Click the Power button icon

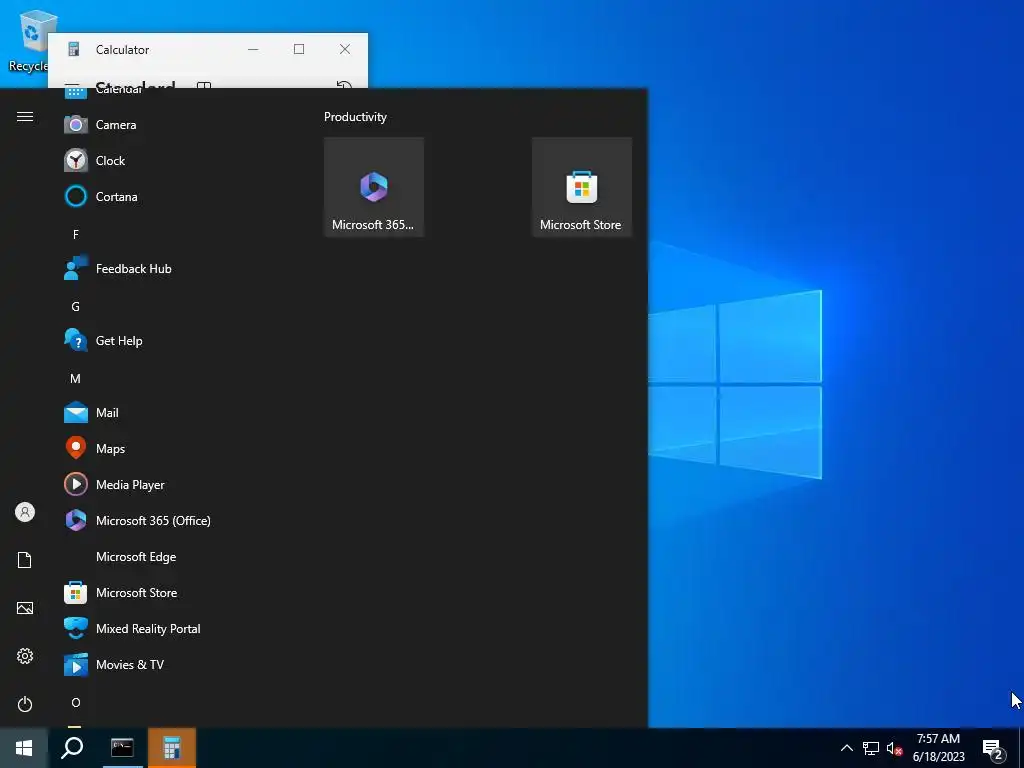coord(25,704)
